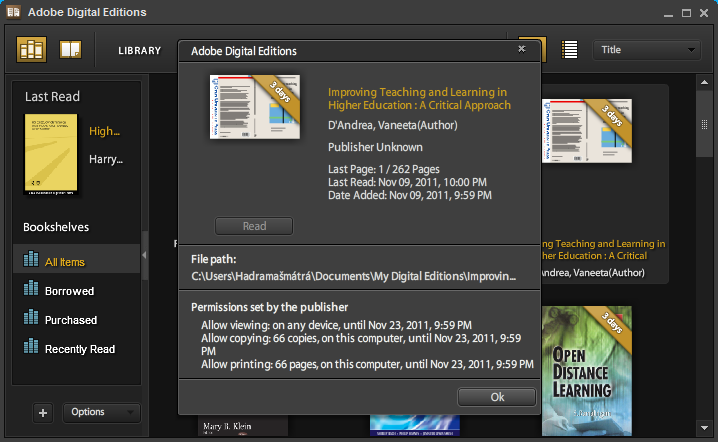
Task: Click the Purchased bookshelf icon
Action: click(x=31, y=317)
